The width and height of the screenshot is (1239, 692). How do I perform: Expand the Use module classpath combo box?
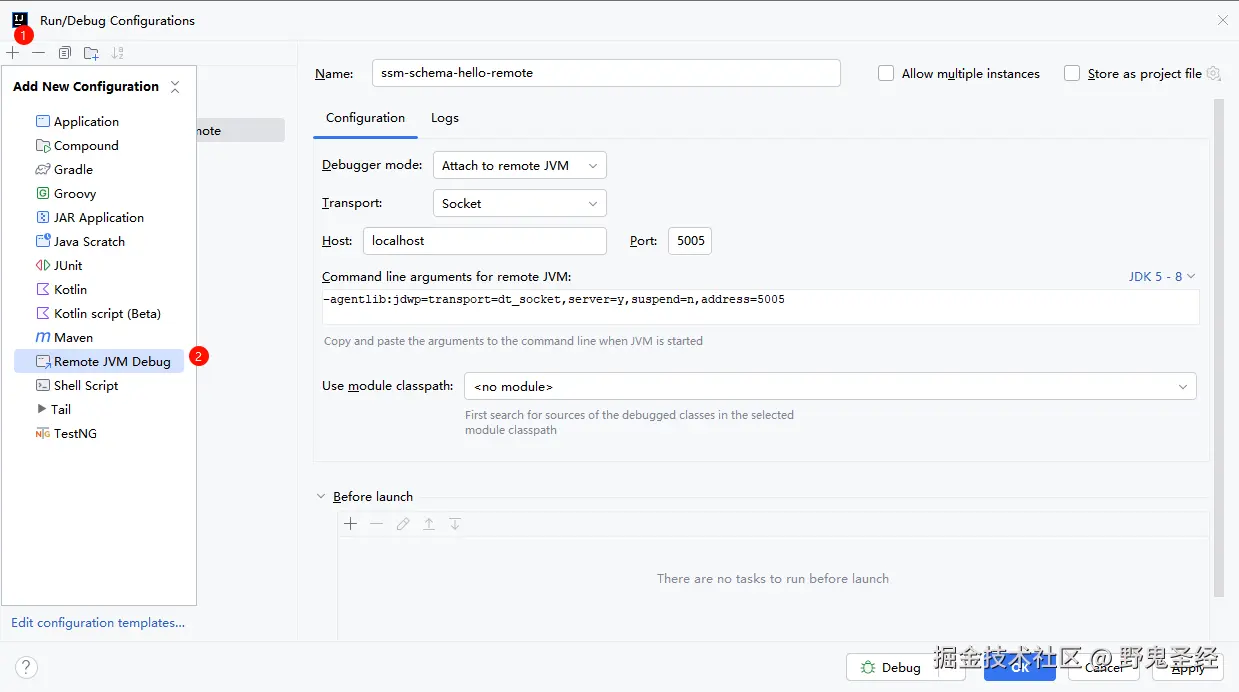[x=829, y=386]
